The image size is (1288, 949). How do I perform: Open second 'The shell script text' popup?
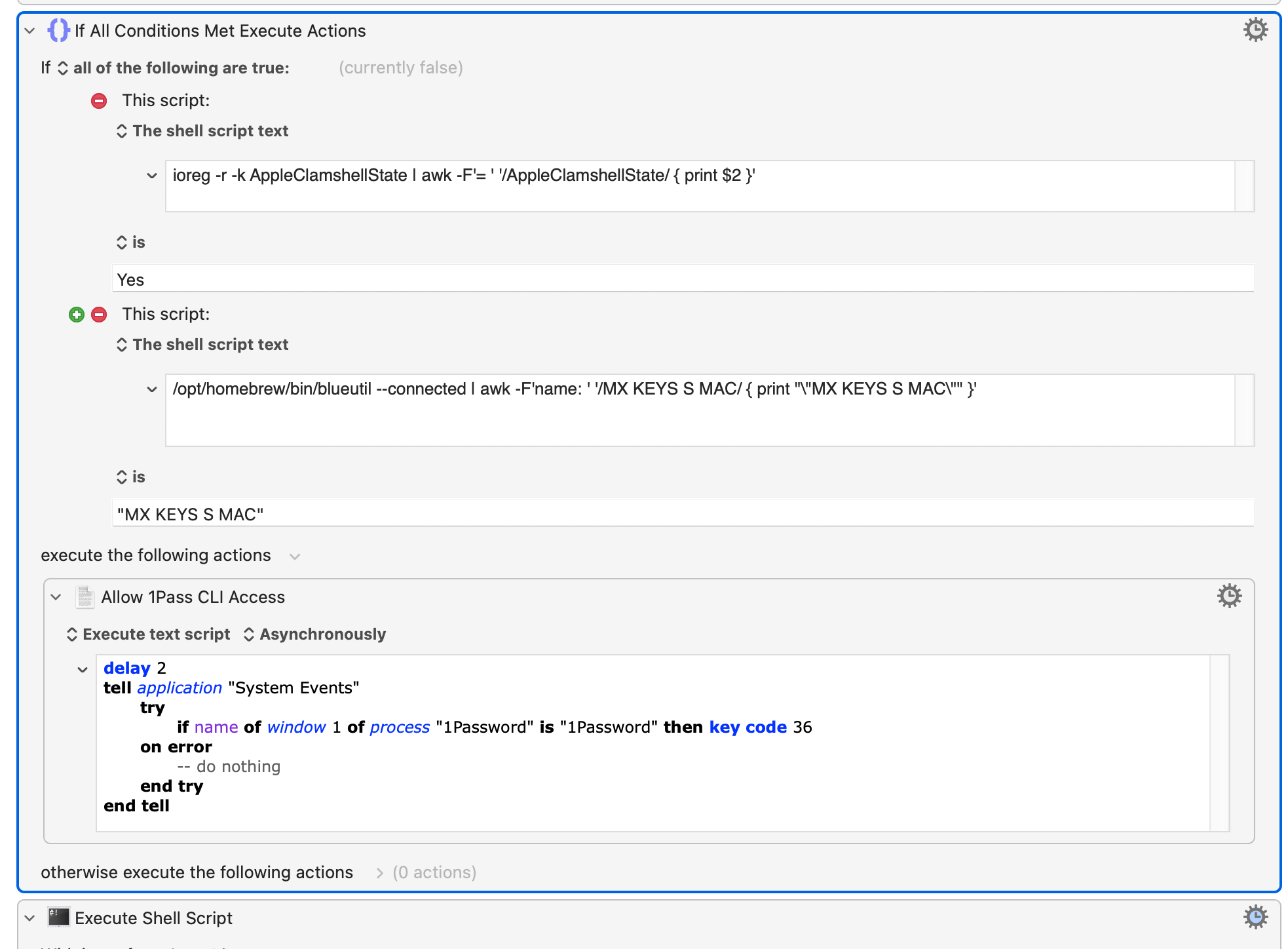[x=202, y=345]
